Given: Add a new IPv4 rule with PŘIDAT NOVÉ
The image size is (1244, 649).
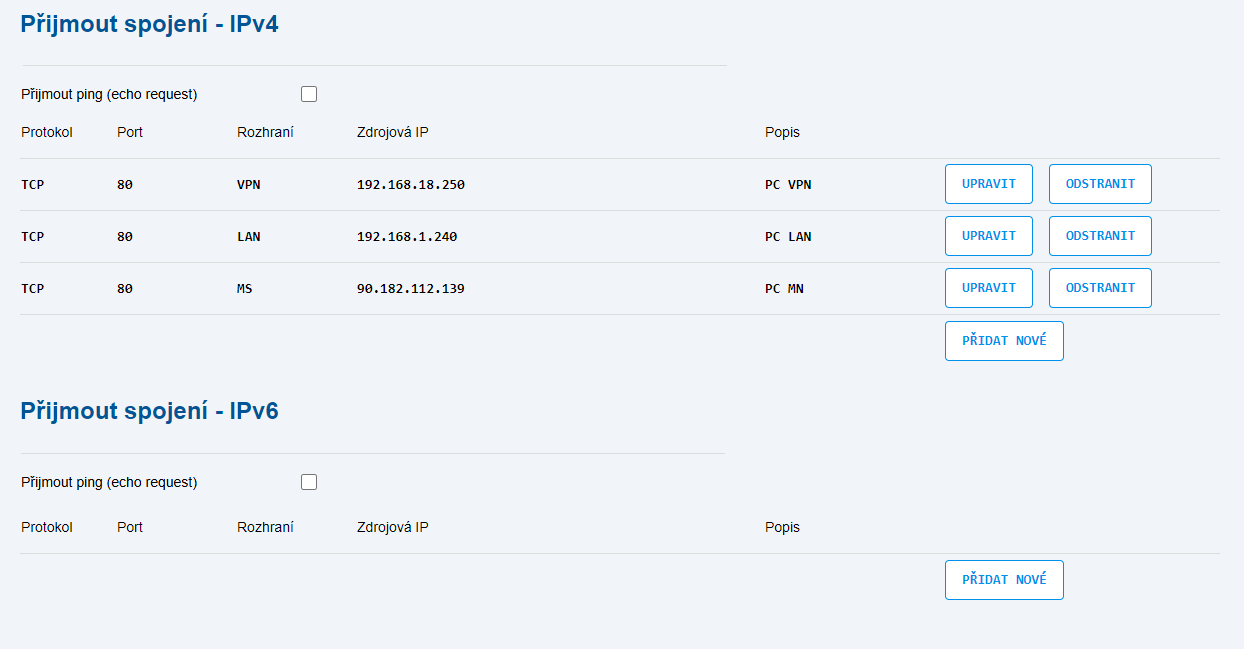Looking at the screenshot, I should (1004, 341).
